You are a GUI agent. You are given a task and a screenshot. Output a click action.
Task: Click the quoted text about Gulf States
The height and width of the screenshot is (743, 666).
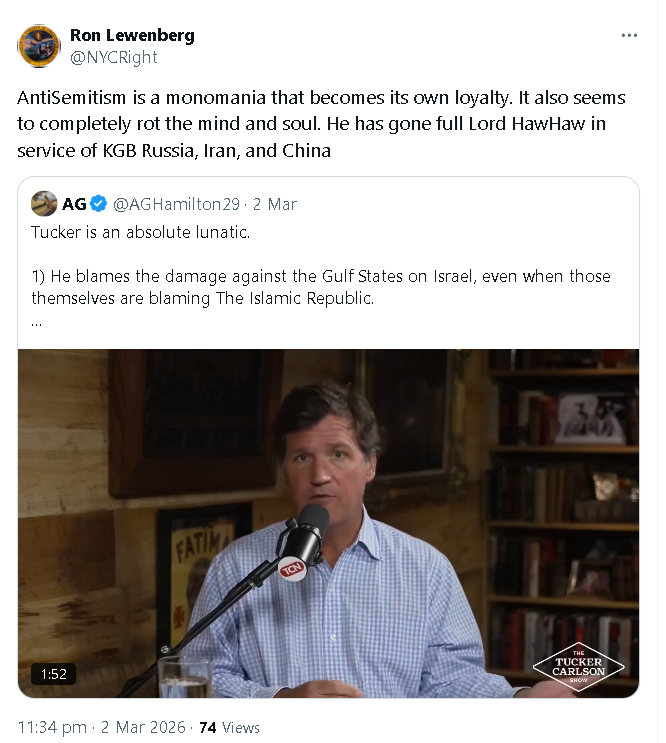coord(321,287)
